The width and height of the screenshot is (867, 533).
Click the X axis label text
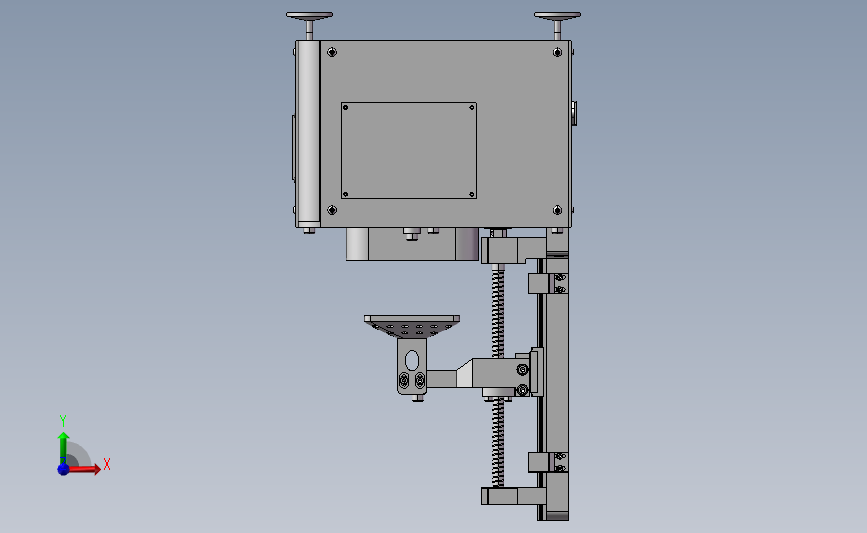click(107, 464)
